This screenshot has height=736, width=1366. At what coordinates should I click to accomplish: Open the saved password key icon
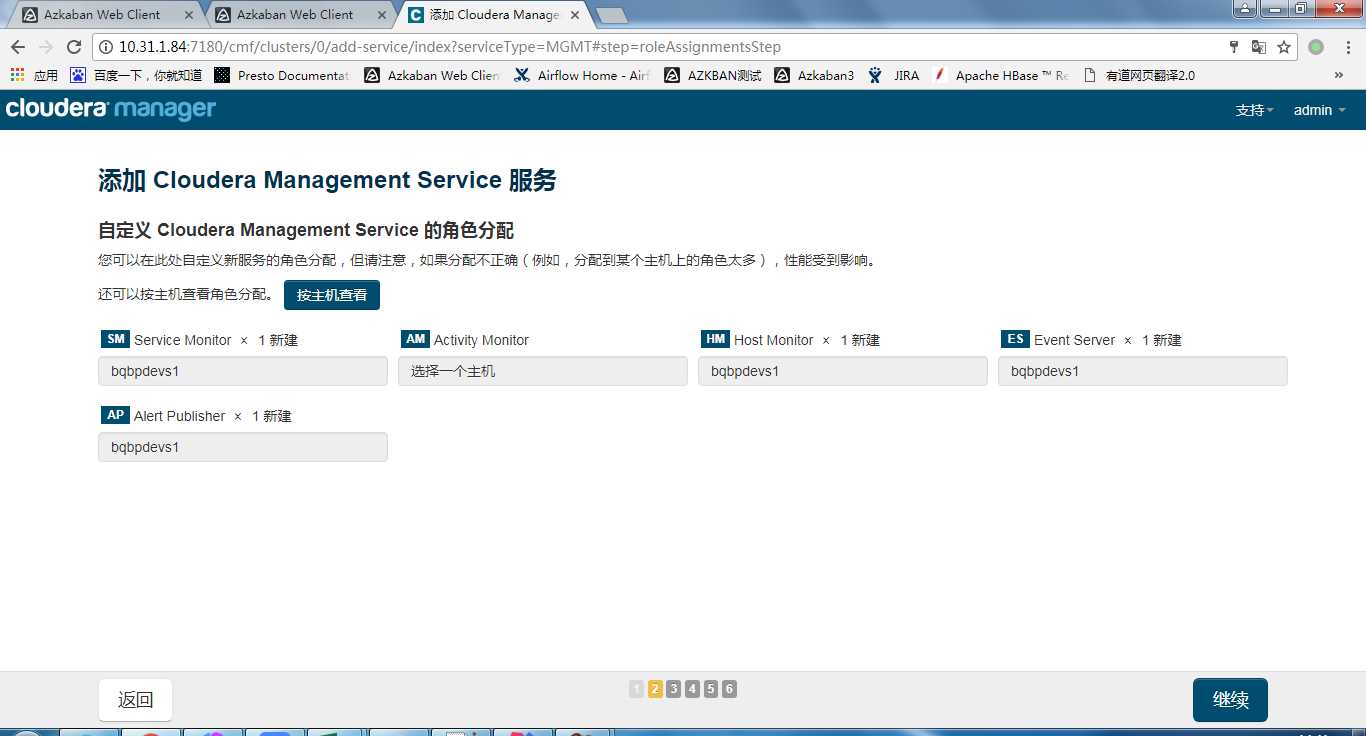[x=1234, y=47]
